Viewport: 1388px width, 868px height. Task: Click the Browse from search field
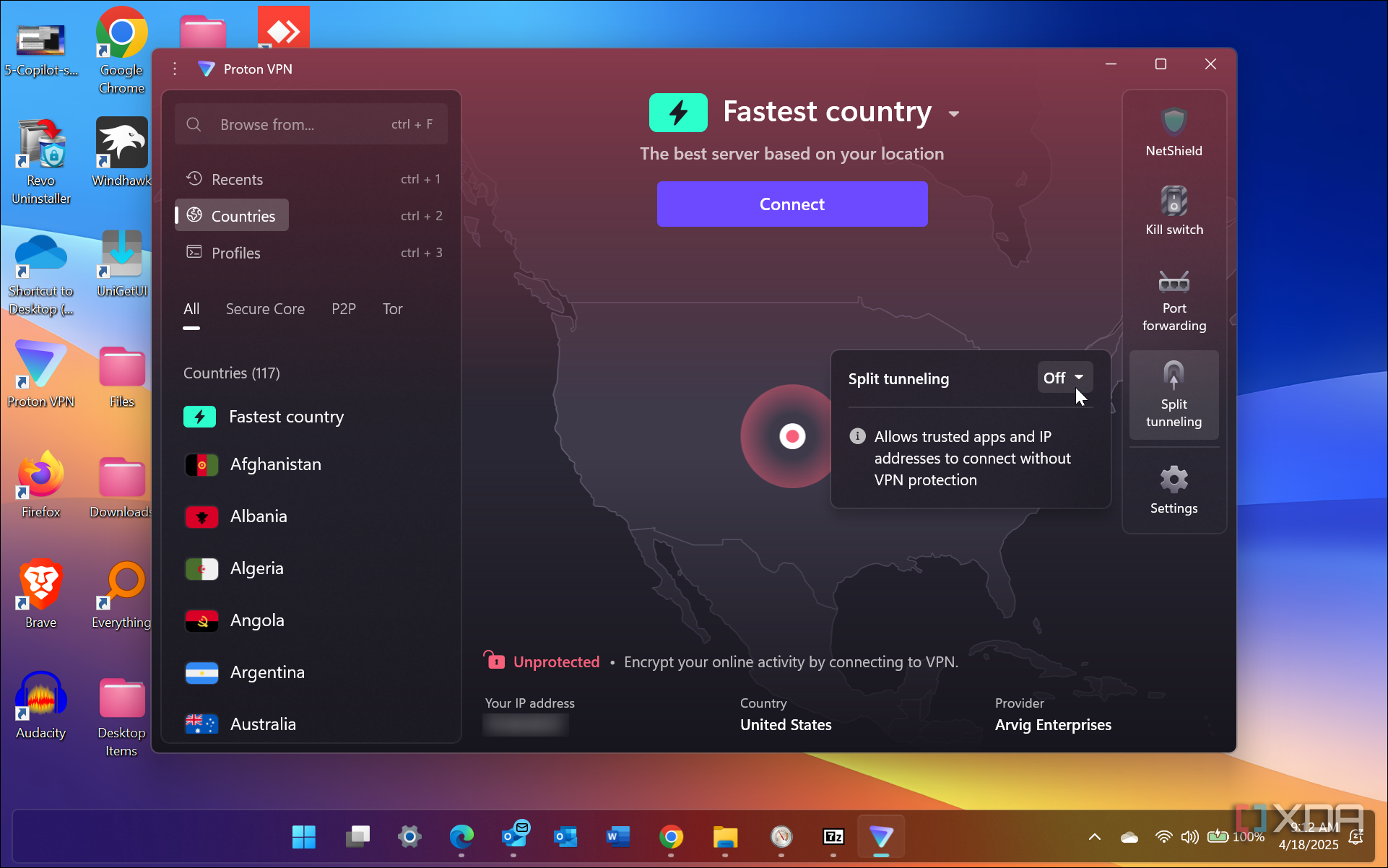point(311,124)
